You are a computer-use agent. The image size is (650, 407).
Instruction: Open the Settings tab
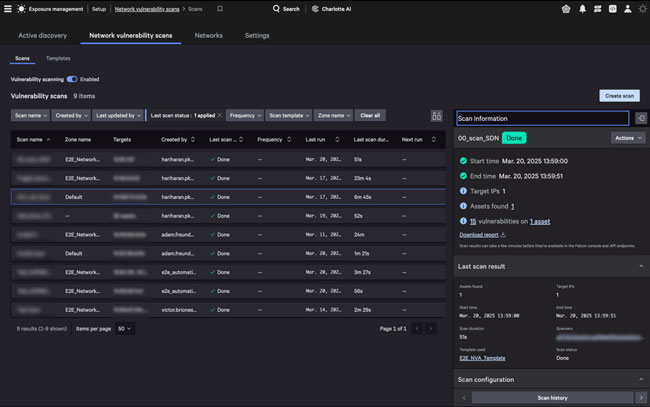pos(257,36)
